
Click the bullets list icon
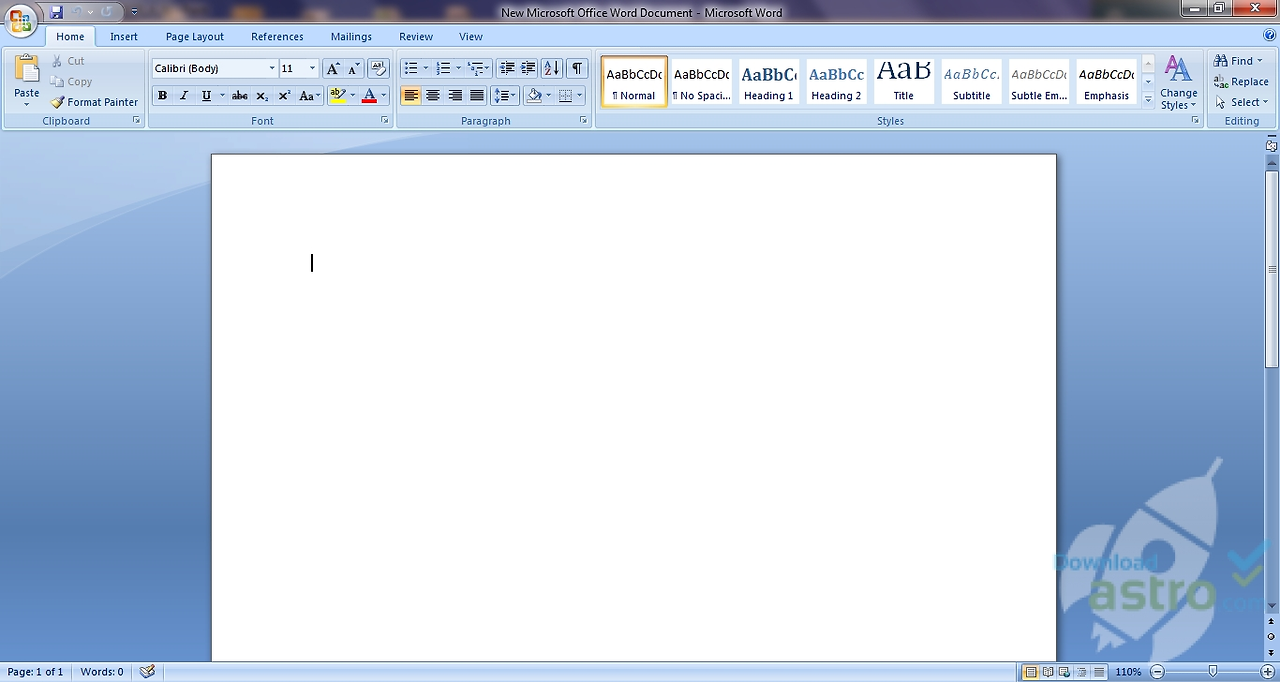coord(413,68)
